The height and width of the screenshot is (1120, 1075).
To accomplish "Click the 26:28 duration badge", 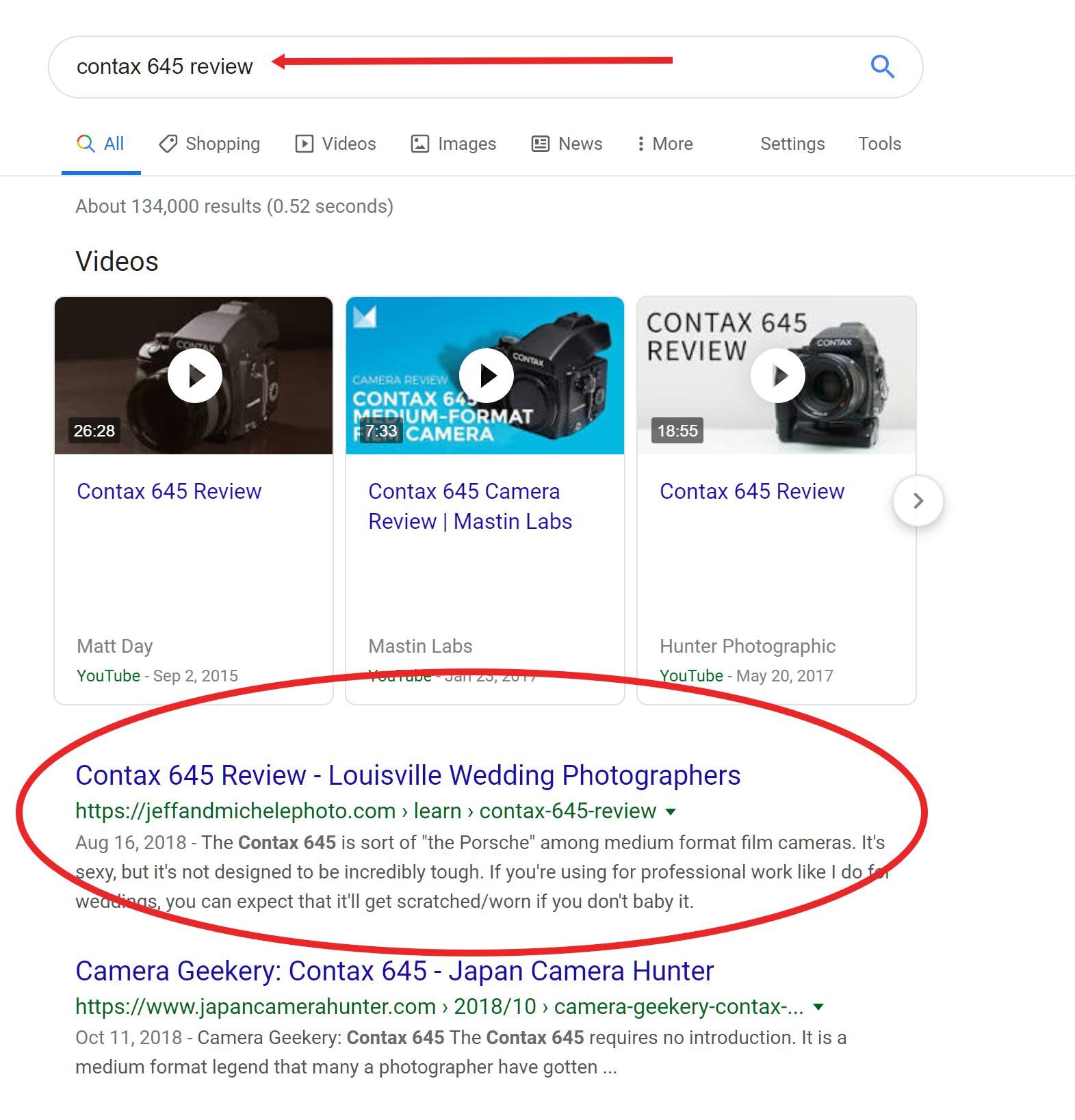I will (x=94, y=430).
